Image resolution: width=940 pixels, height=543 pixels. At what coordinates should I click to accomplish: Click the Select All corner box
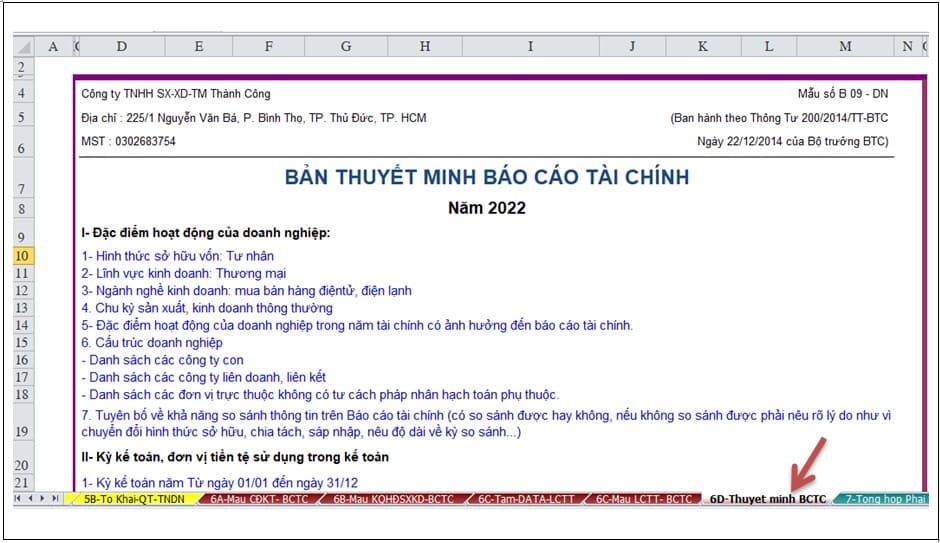[22, 46]
